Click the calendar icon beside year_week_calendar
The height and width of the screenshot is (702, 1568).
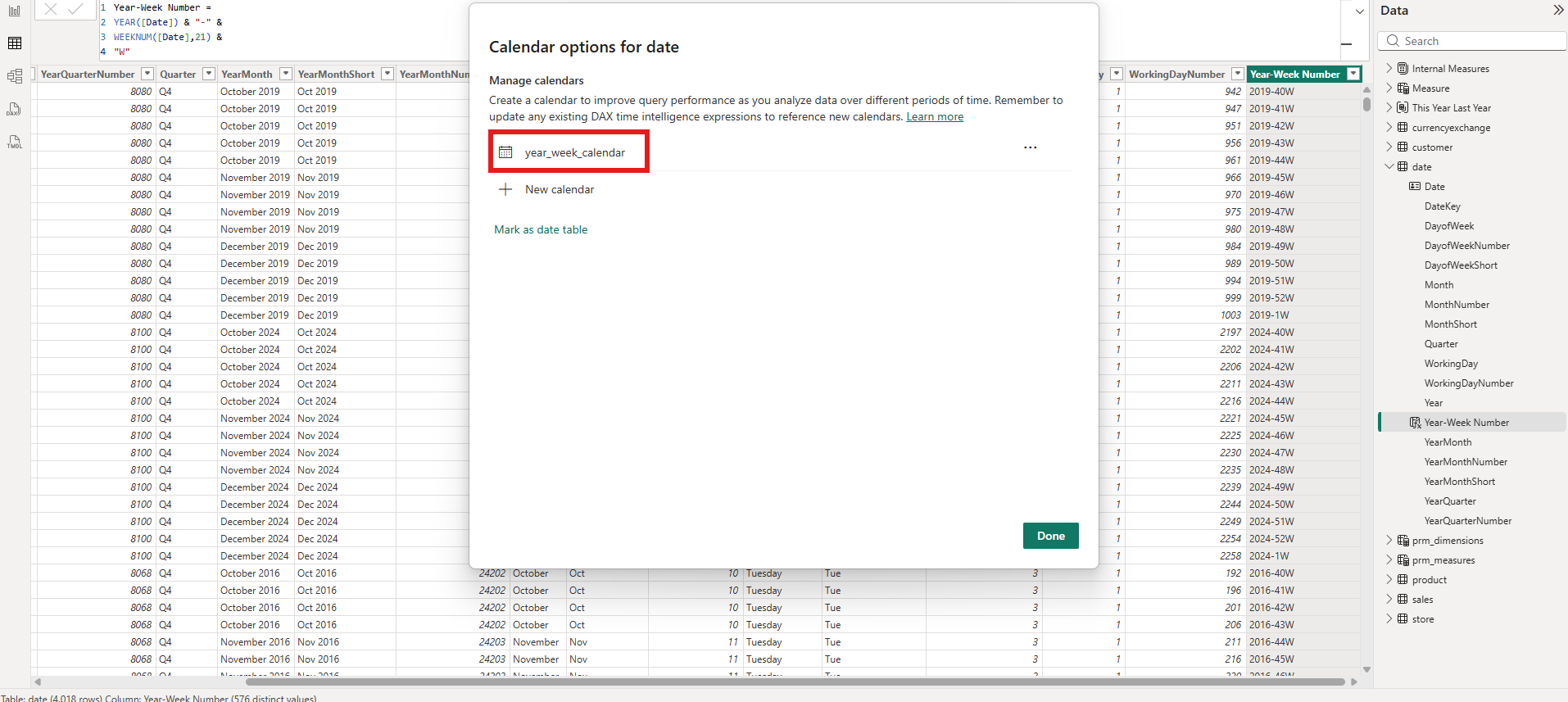coord(505,152)
